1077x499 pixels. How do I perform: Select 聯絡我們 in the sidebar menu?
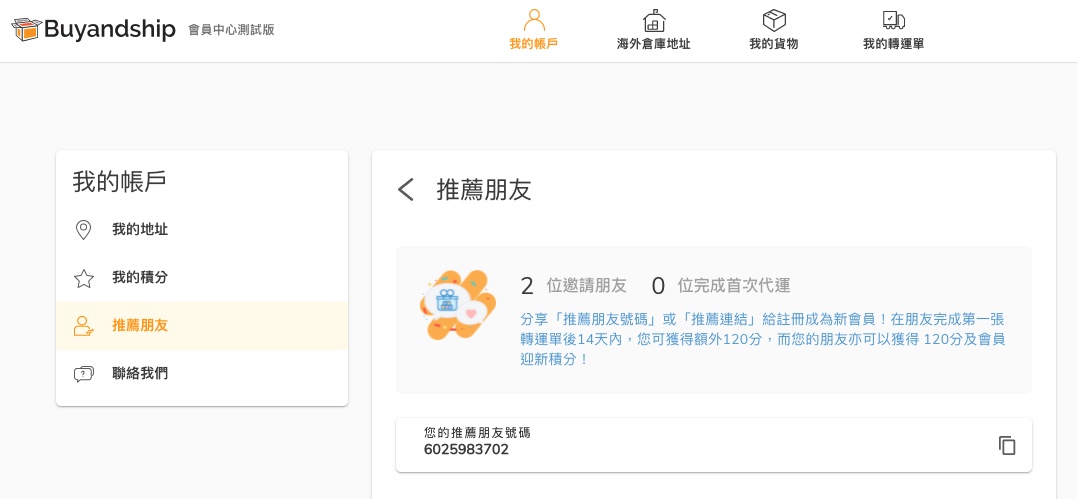tap(202, 374)
